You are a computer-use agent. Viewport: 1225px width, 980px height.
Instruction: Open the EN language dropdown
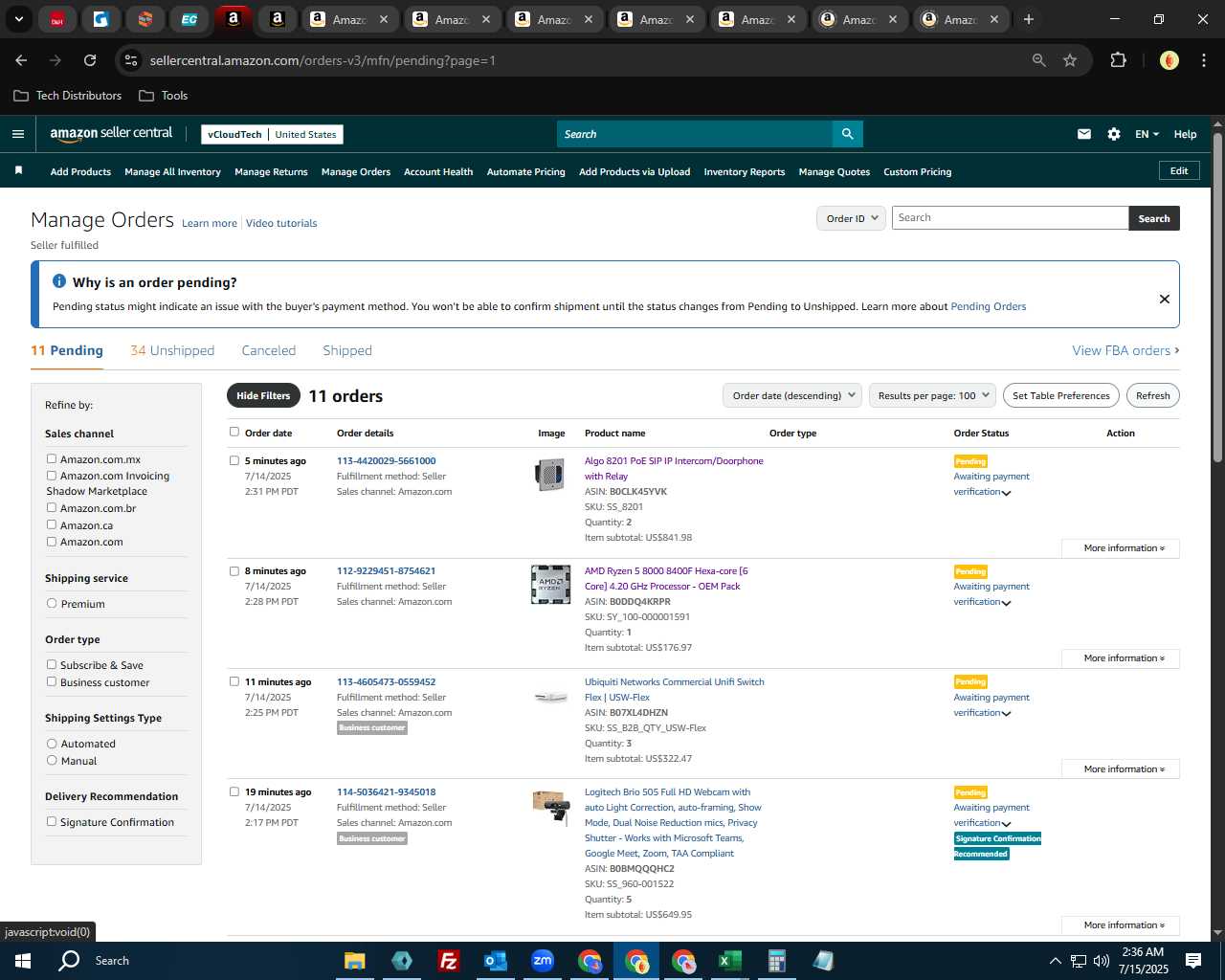pos(1147,134)
